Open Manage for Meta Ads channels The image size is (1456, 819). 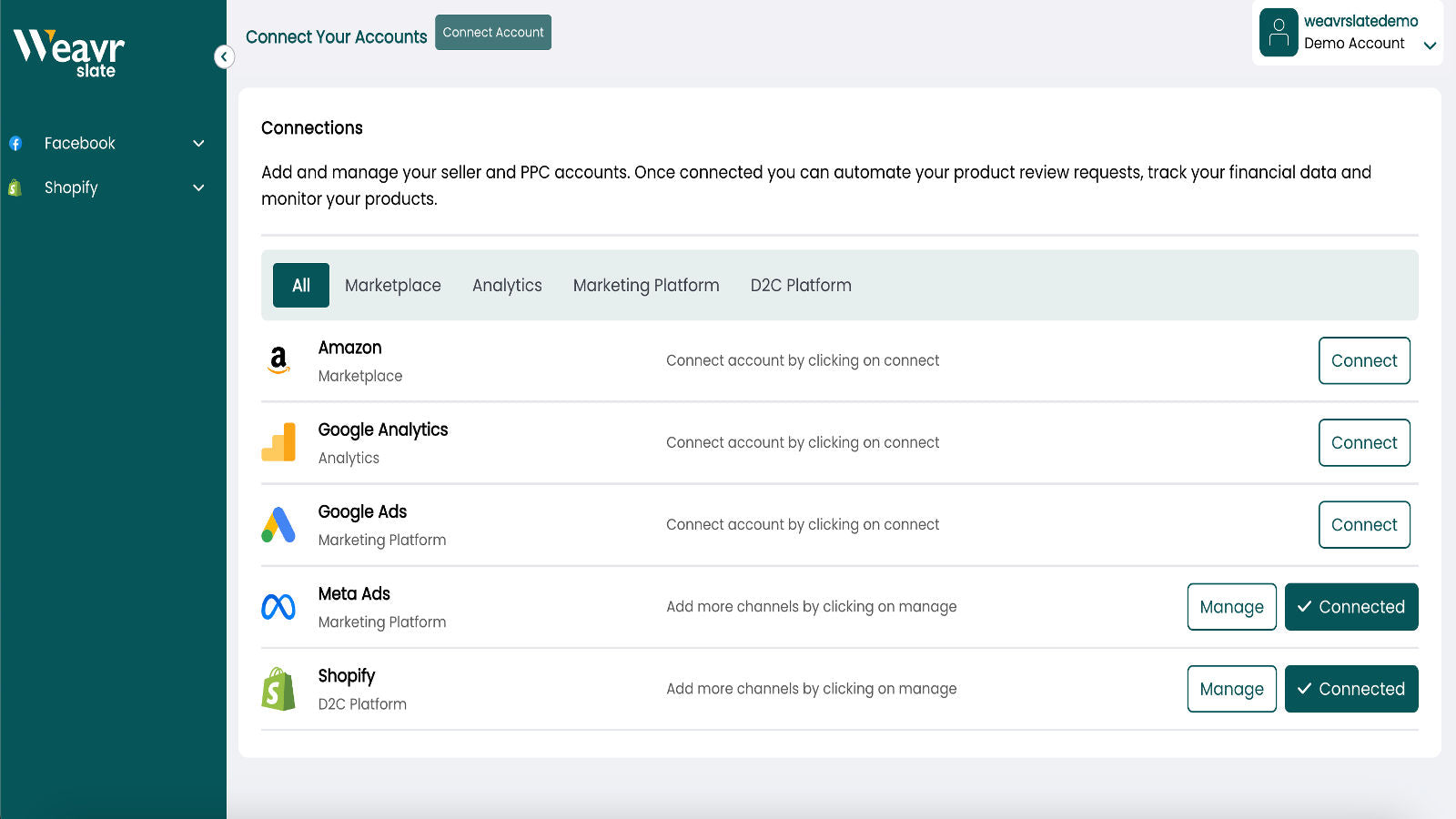[x=1231, y=606]
